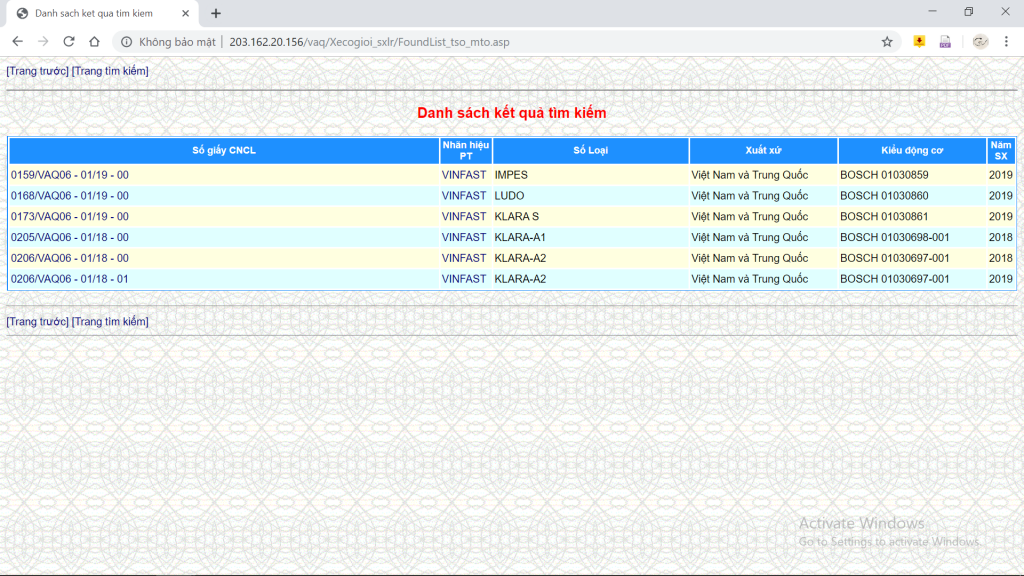Click VINFAST in the KLARA S row
Image resolution: width=1024 pixels, height=576 pixels.
pos(464,217)
